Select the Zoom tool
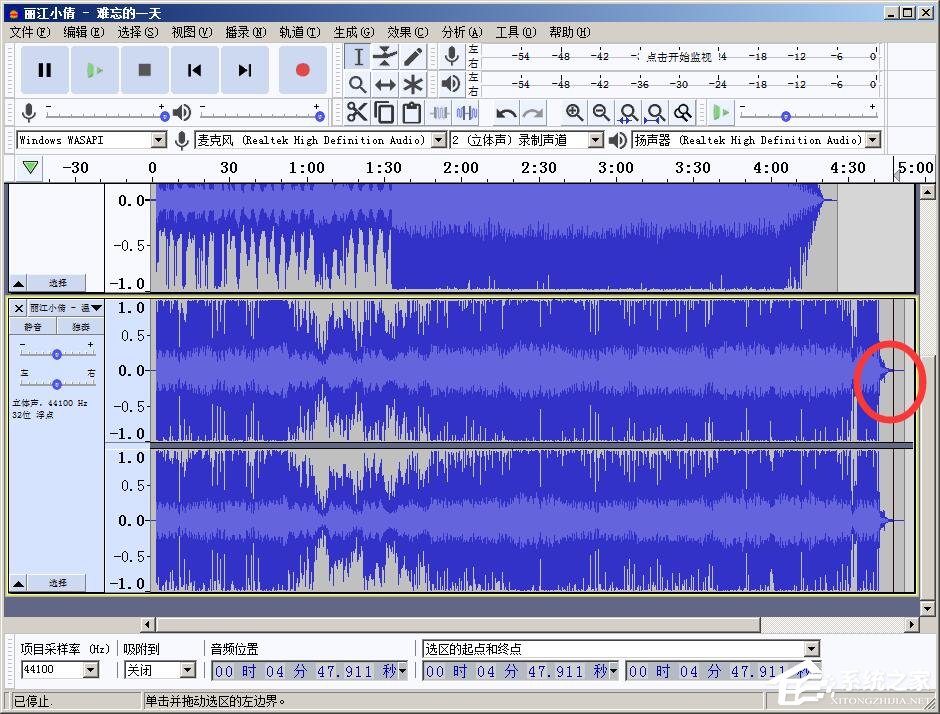The height and width of the screenshot is (714, 940). point(357,84)
